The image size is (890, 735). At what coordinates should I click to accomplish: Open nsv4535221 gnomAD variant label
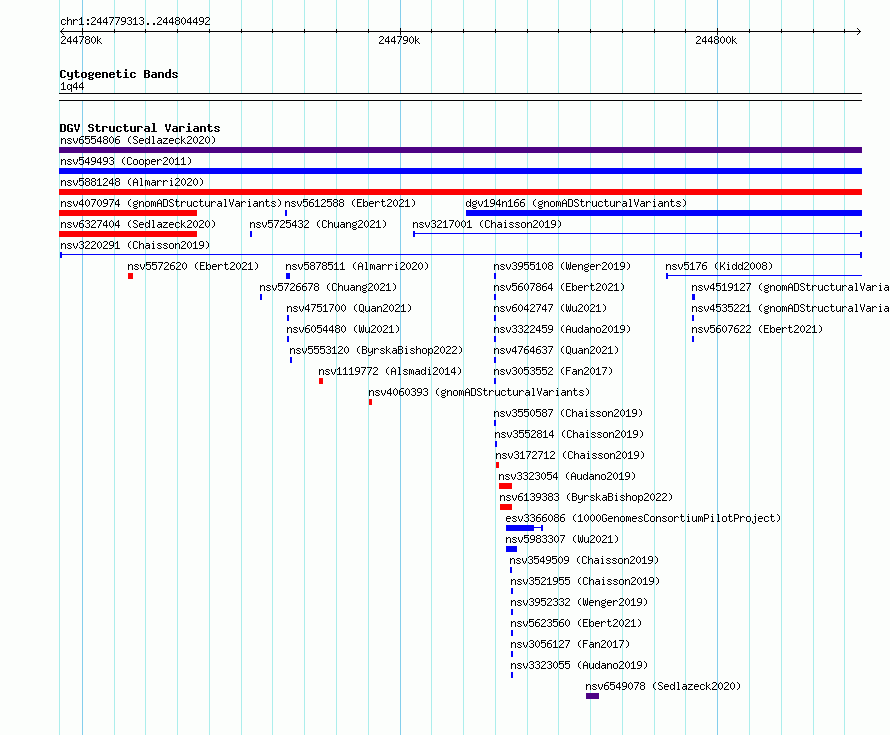(790, 308)
